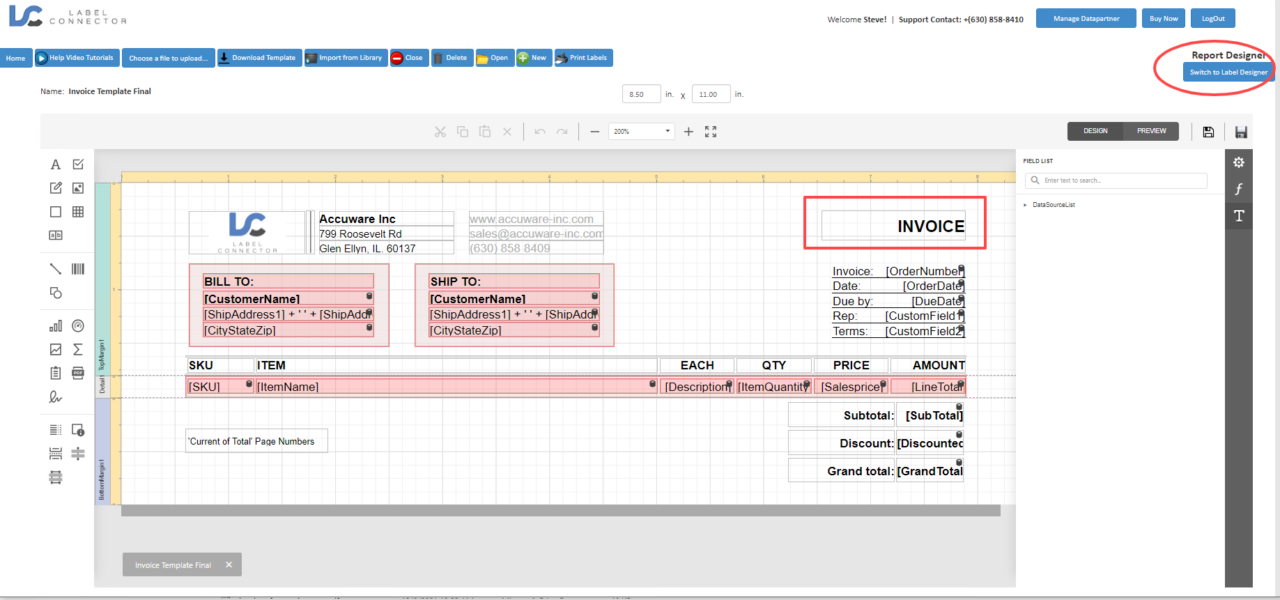
Task: Select the Picture Box control in toolbox
Action: [78, 188]
